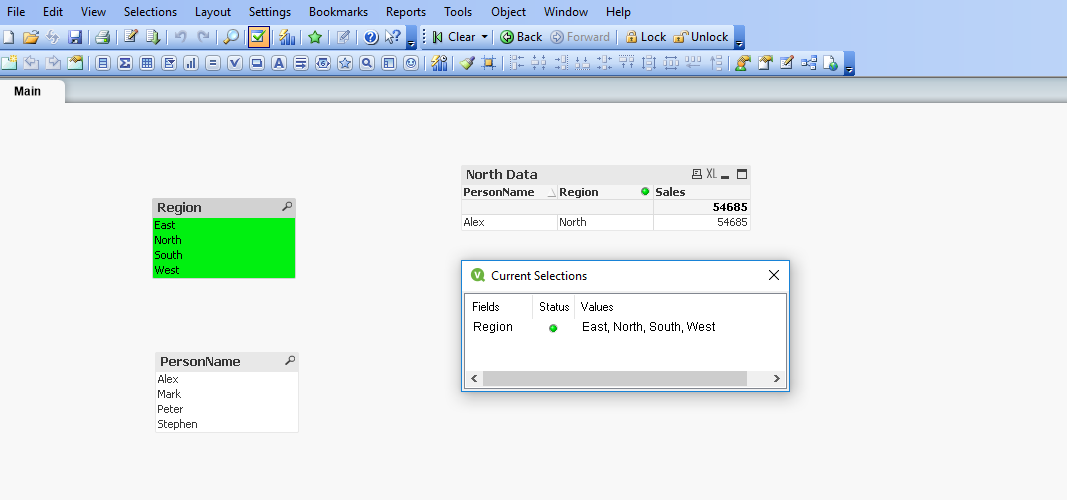This screenshot has width=1067, height=500.
Task: Create a Bookmark Object with the star box icon
Action: coord(345,63)
